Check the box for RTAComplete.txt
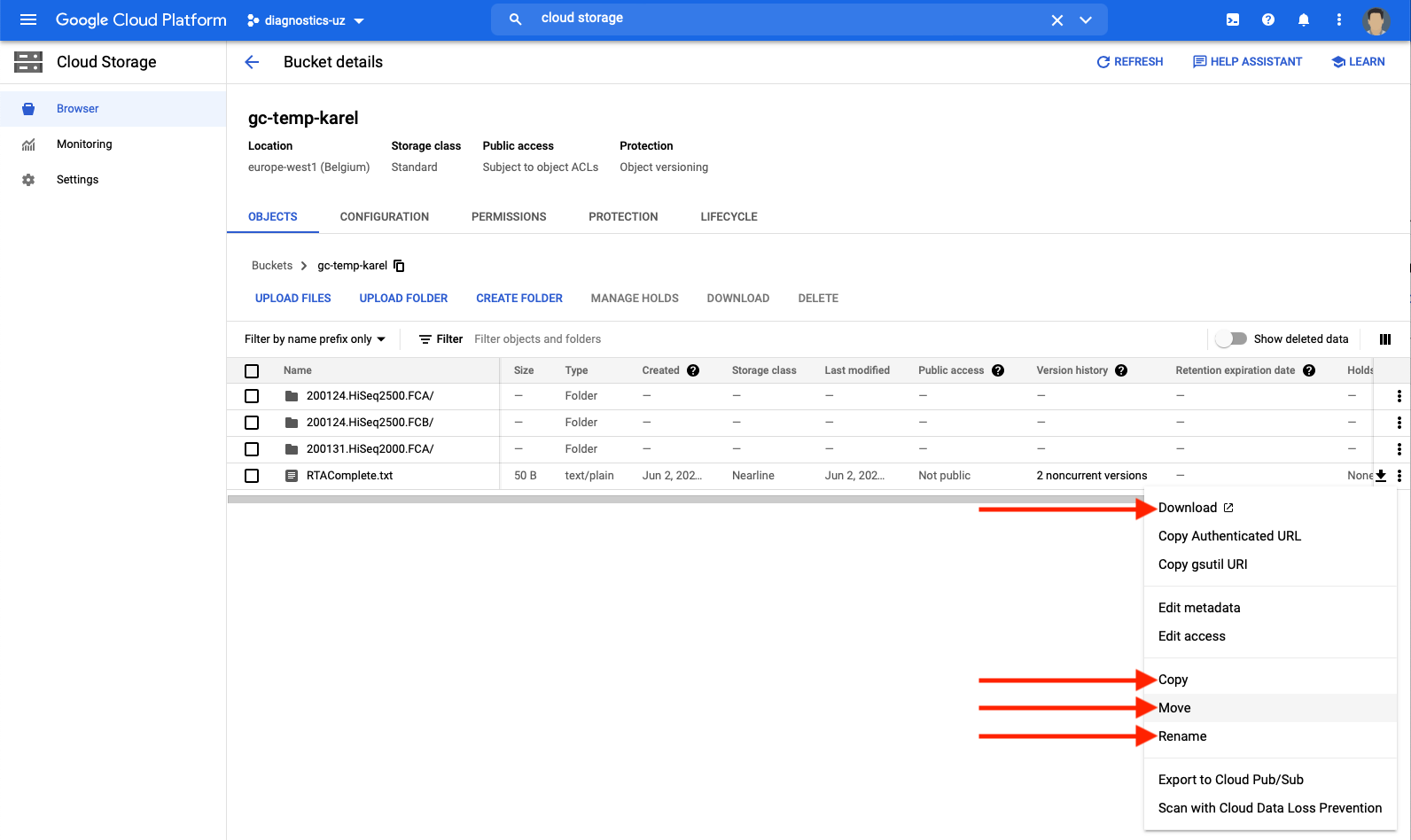This screenshot has width=1411, height=840. coord(252,476)
